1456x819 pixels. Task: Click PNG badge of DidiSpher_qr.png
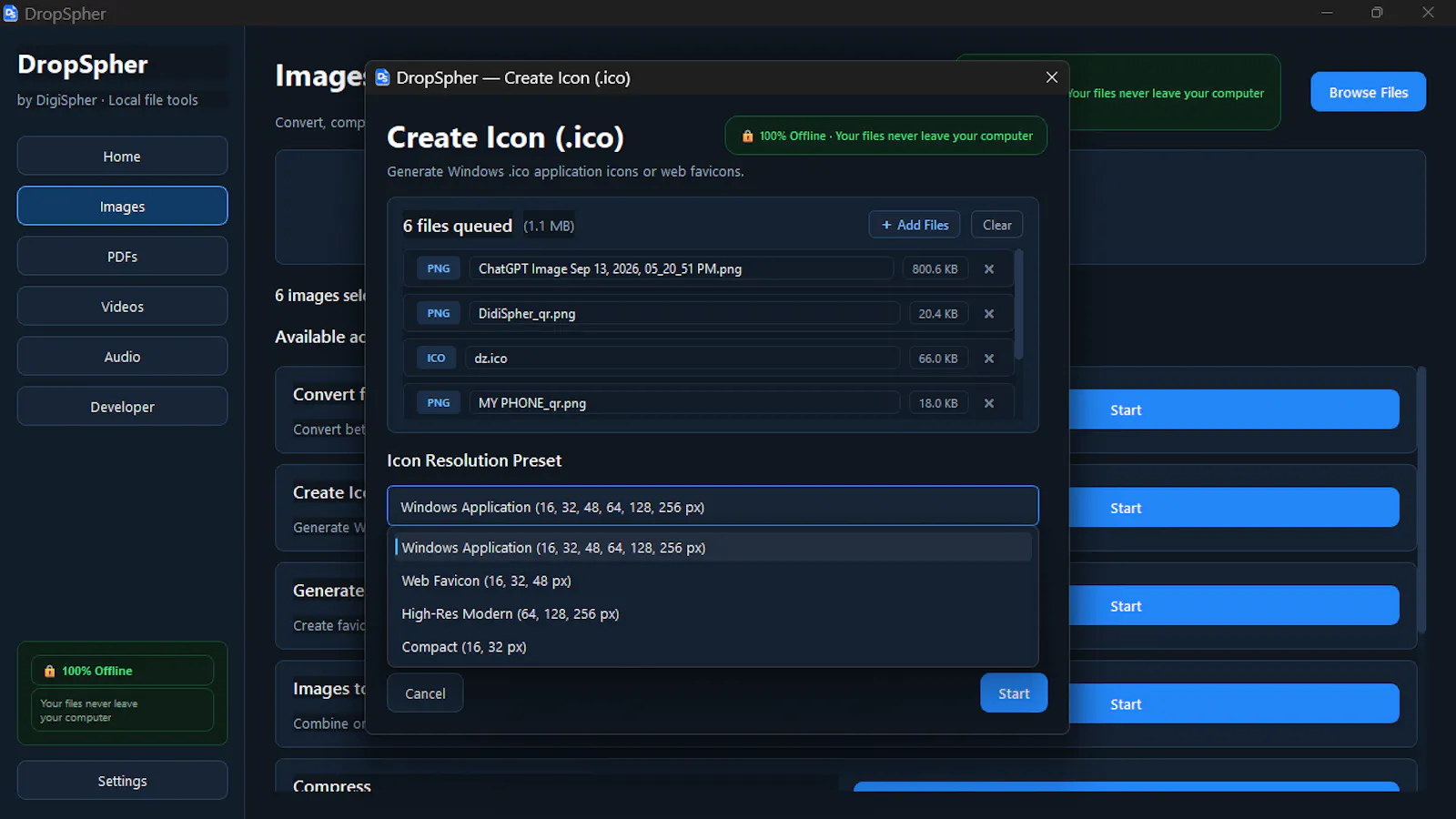(439, 313)
